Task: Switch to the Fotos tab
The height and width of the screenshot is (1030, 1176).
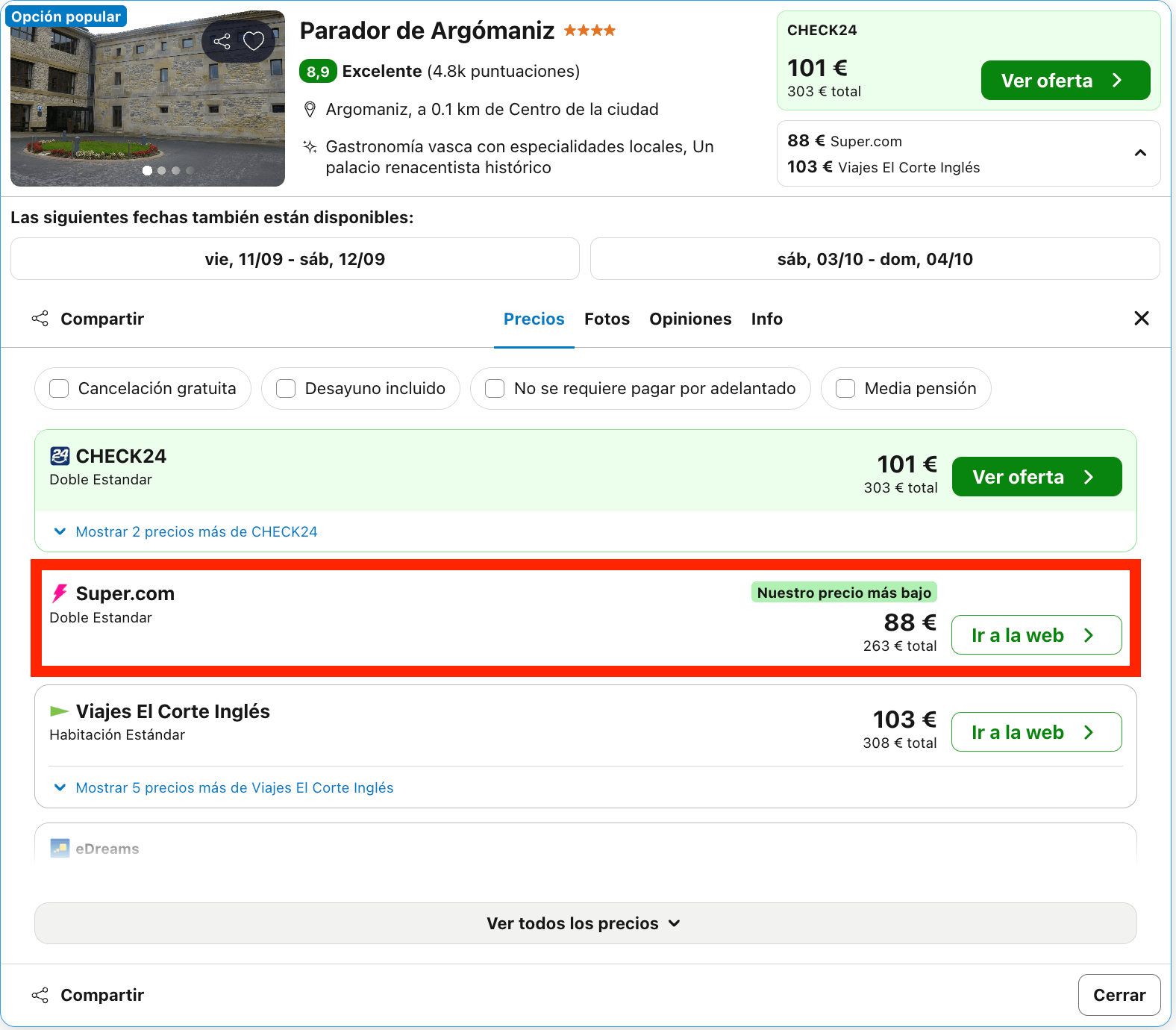Action: pyautogui.click(x=607, y=319)
